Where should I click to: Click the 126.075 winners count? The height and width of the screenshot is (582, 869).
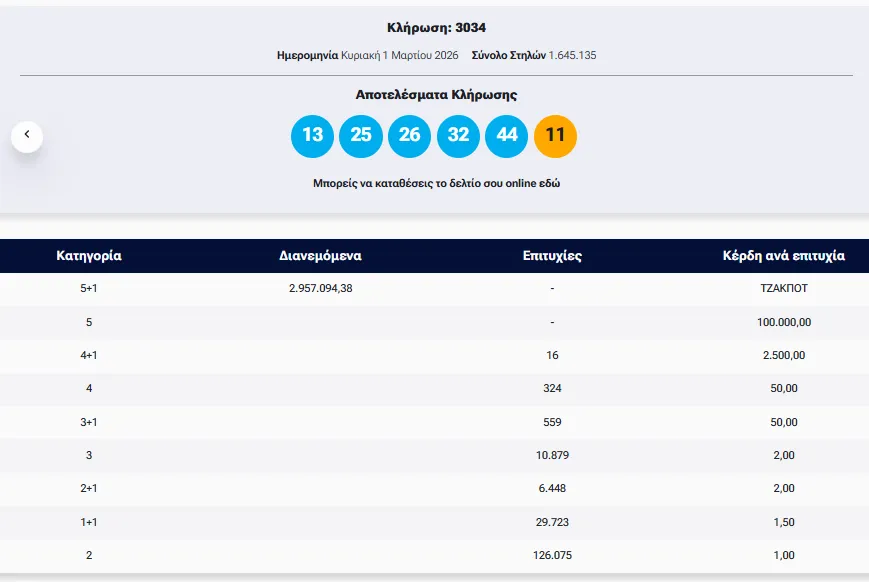click(552, 554)
